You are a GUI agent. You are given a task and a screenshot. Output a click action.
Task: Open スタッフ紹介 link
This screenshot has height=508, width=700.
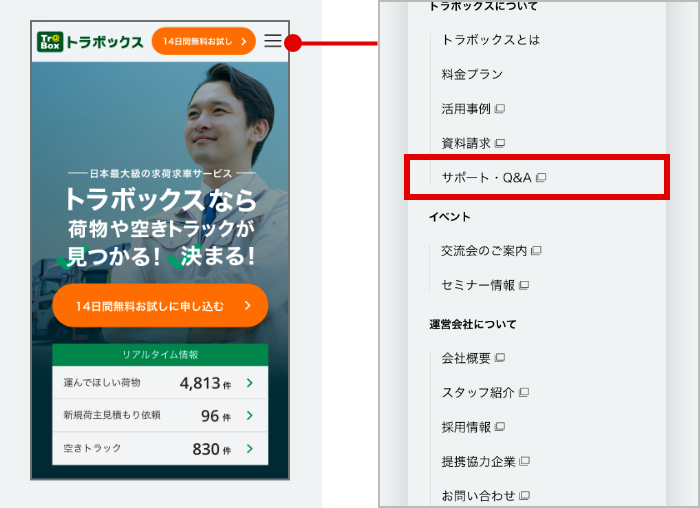(485, 392)
